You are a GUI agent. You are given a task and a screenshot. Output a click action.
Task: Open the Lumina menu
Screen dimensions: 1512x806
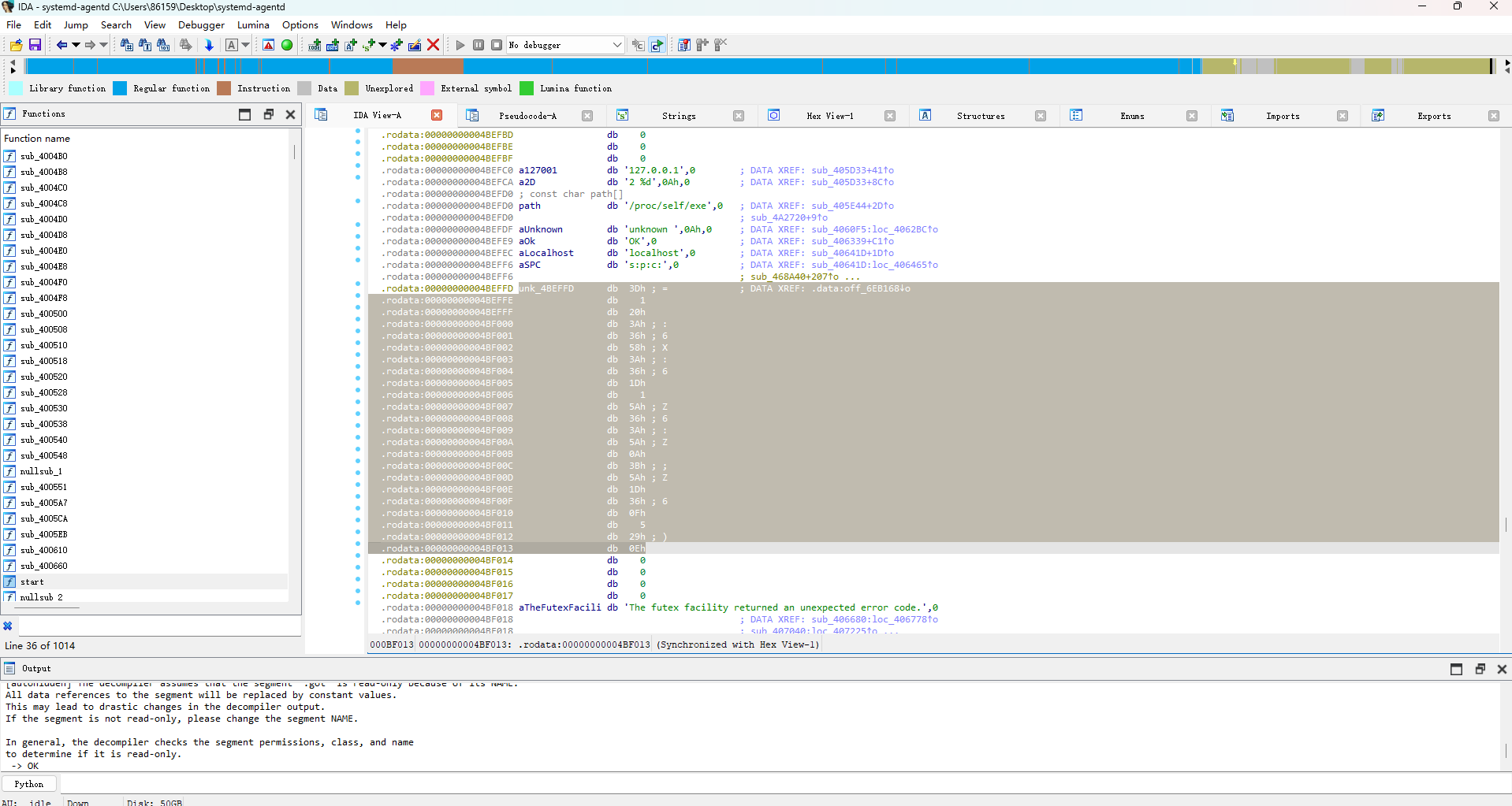coord(253,24)
